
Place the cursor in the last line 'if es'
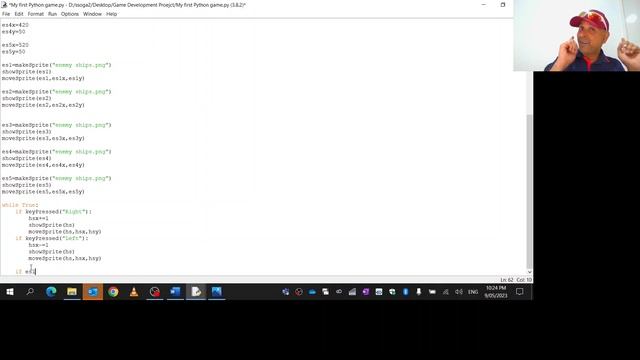click(25, 271)
